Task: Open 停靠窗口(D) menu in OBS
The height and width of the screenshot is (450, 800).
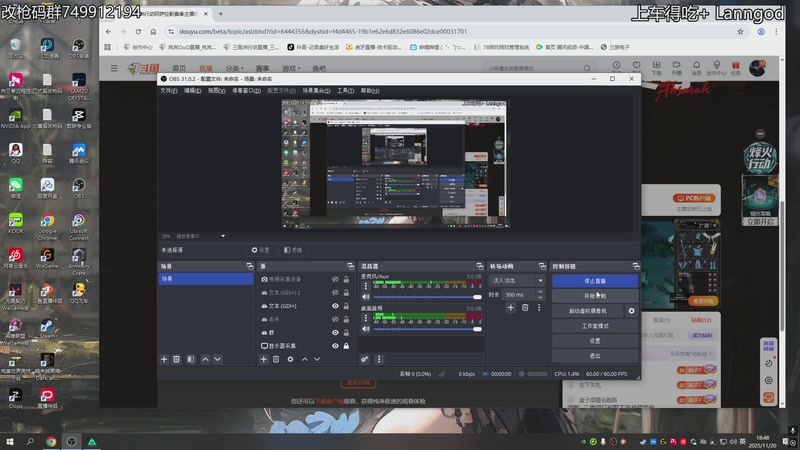Action: [246, 91]
